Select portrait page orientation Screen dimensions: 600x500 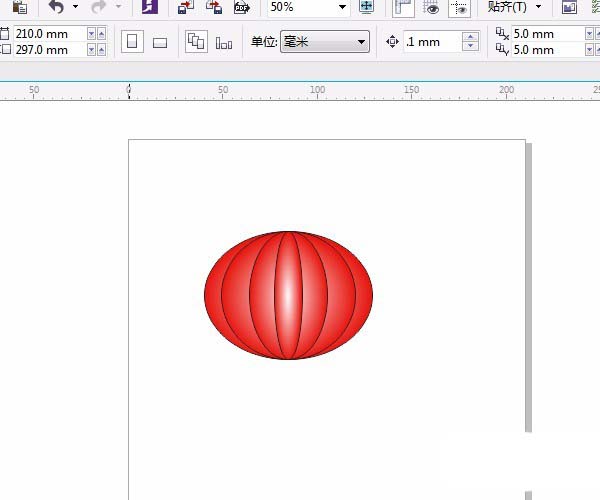132,41
